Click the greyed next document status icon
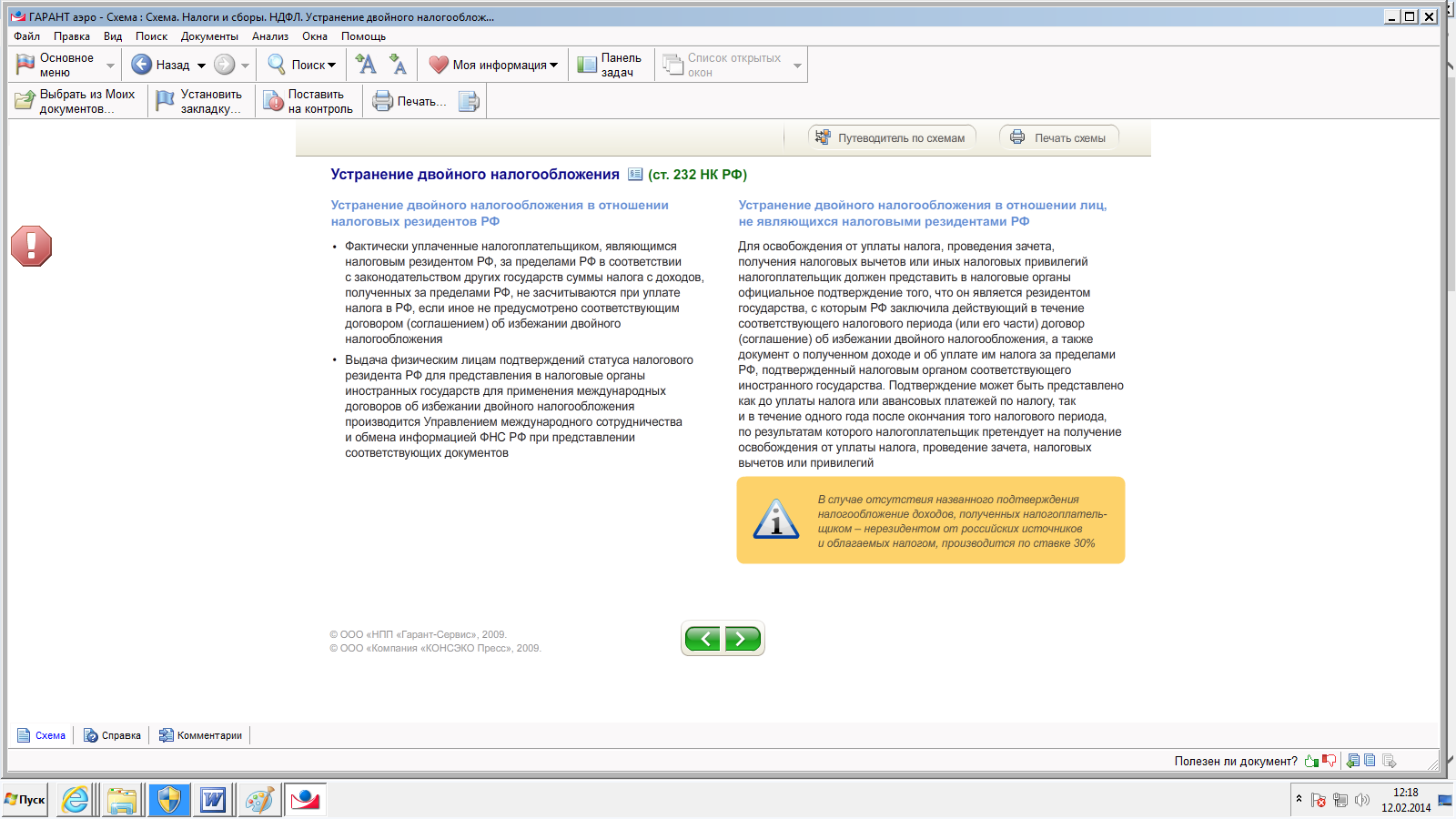The height and width of the screenshot is (819, 1456). [1388, 761]
